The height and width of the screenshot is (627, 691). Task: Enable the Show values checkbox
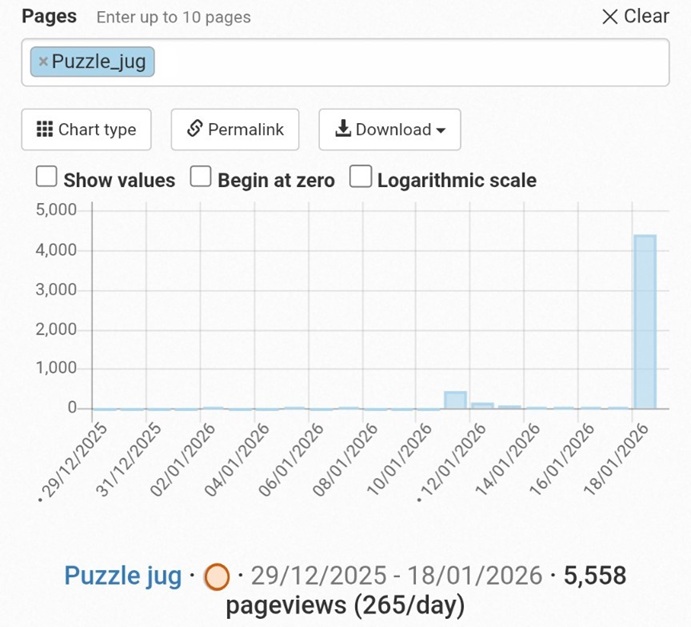pos(46,178)
